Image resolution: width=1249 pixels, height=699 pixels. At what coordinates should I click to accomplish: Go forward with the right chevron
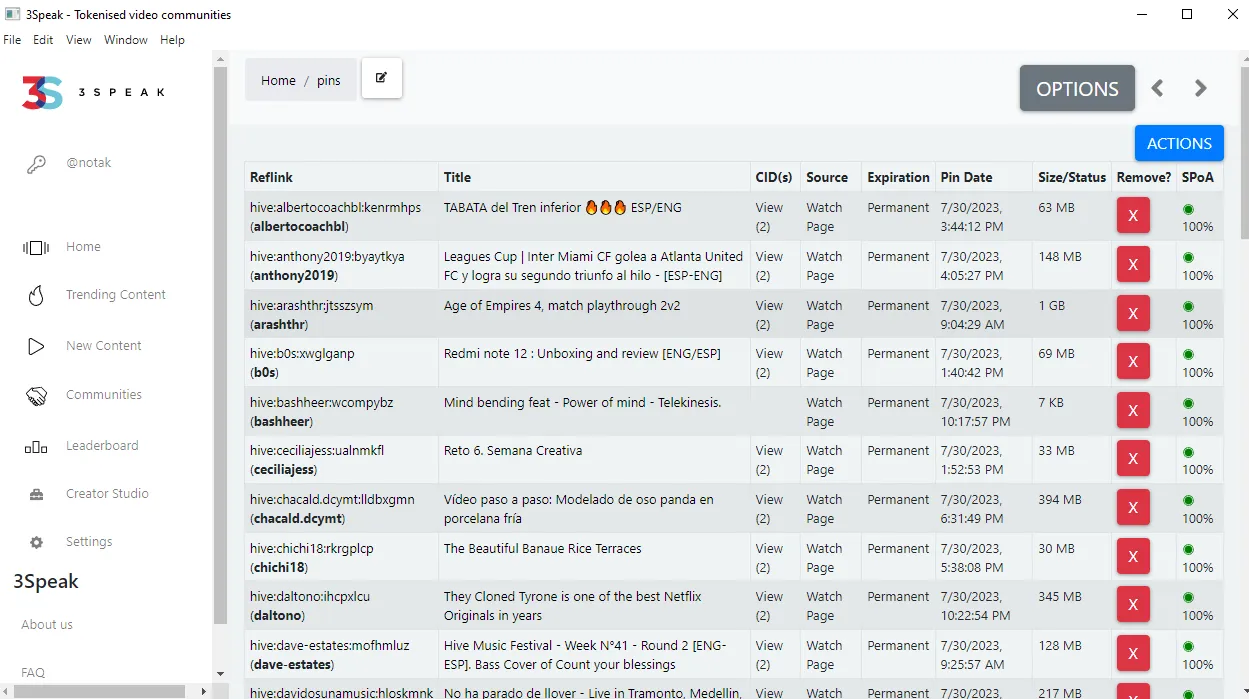click(1201, 88)
